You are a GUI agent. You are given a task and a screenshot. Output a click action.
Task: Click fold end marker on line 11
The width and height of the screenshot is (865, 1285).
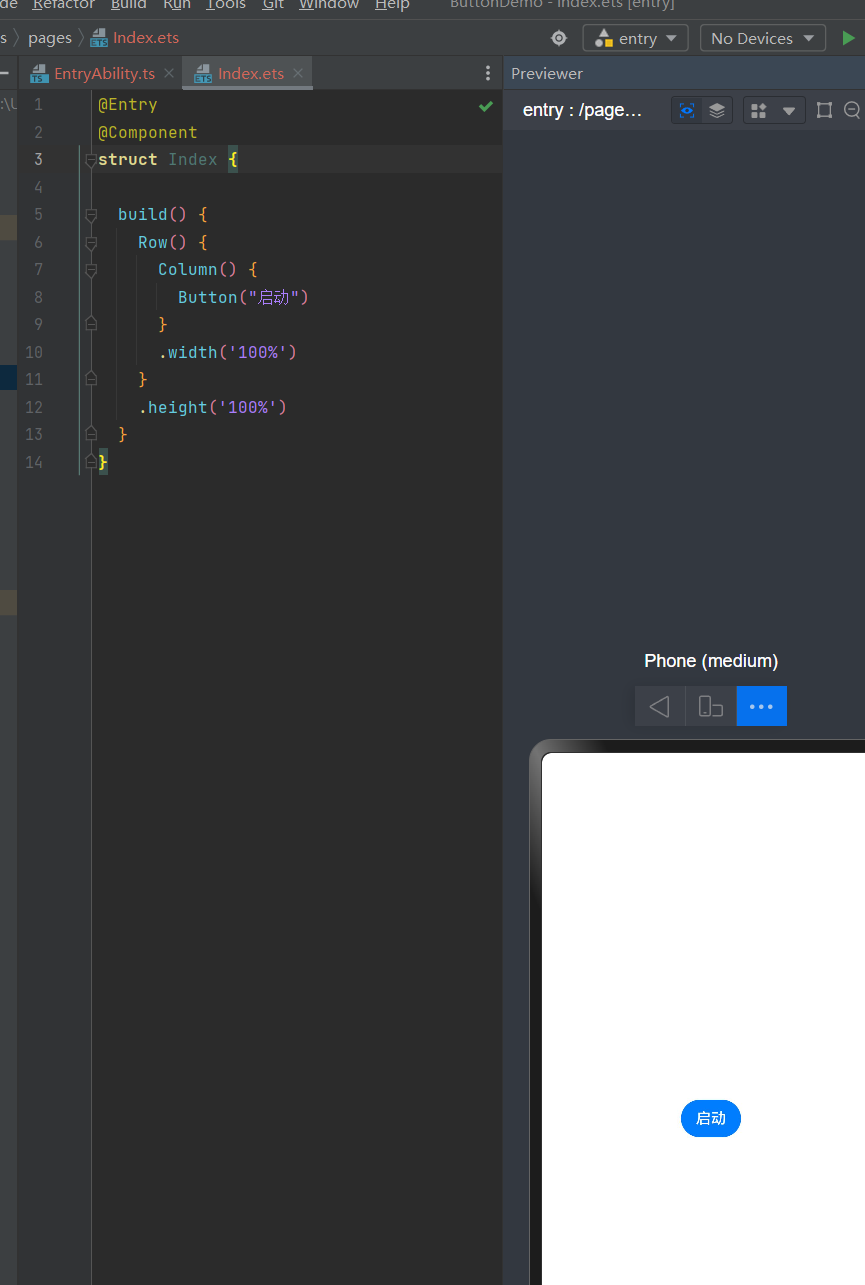pos(91,378)
